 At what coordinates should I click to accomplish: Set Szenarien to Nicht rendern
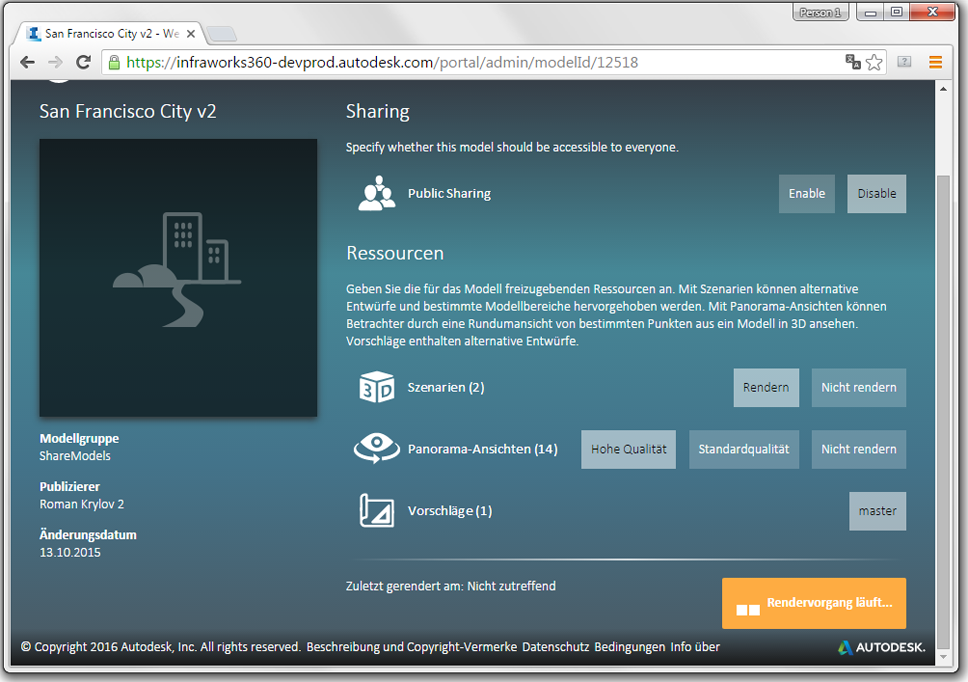[x=859, y=388]
